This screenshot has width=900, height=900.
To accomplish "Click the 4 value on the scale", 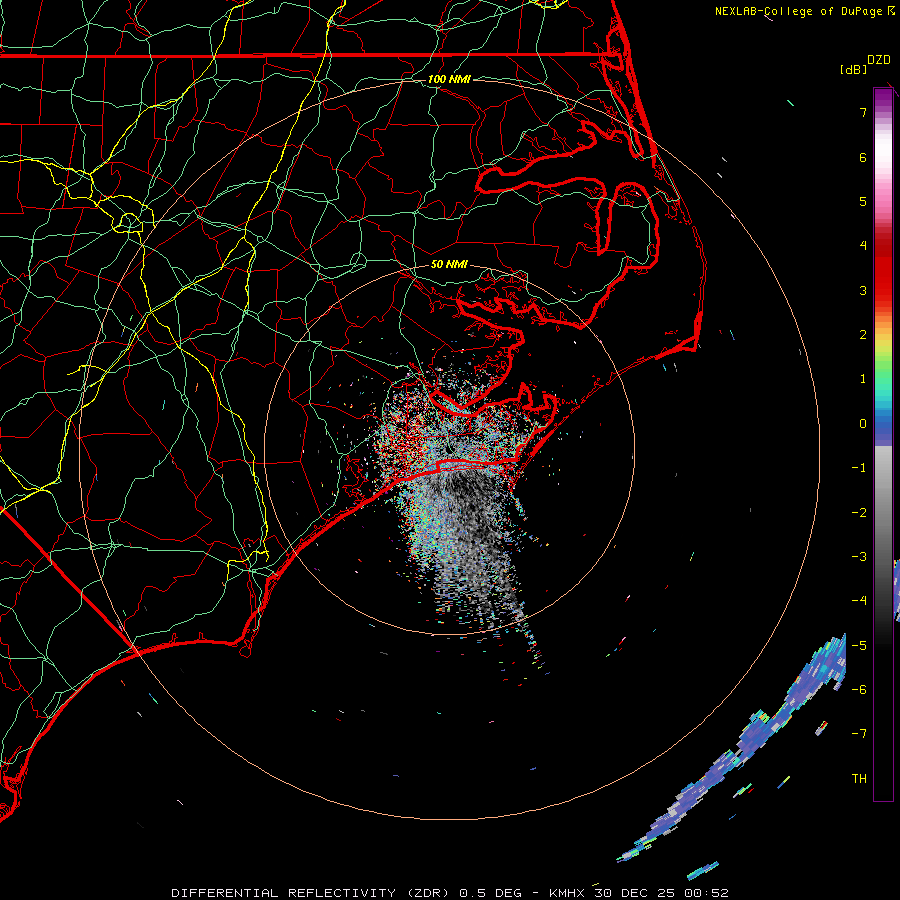I will [x=863, y=246].
